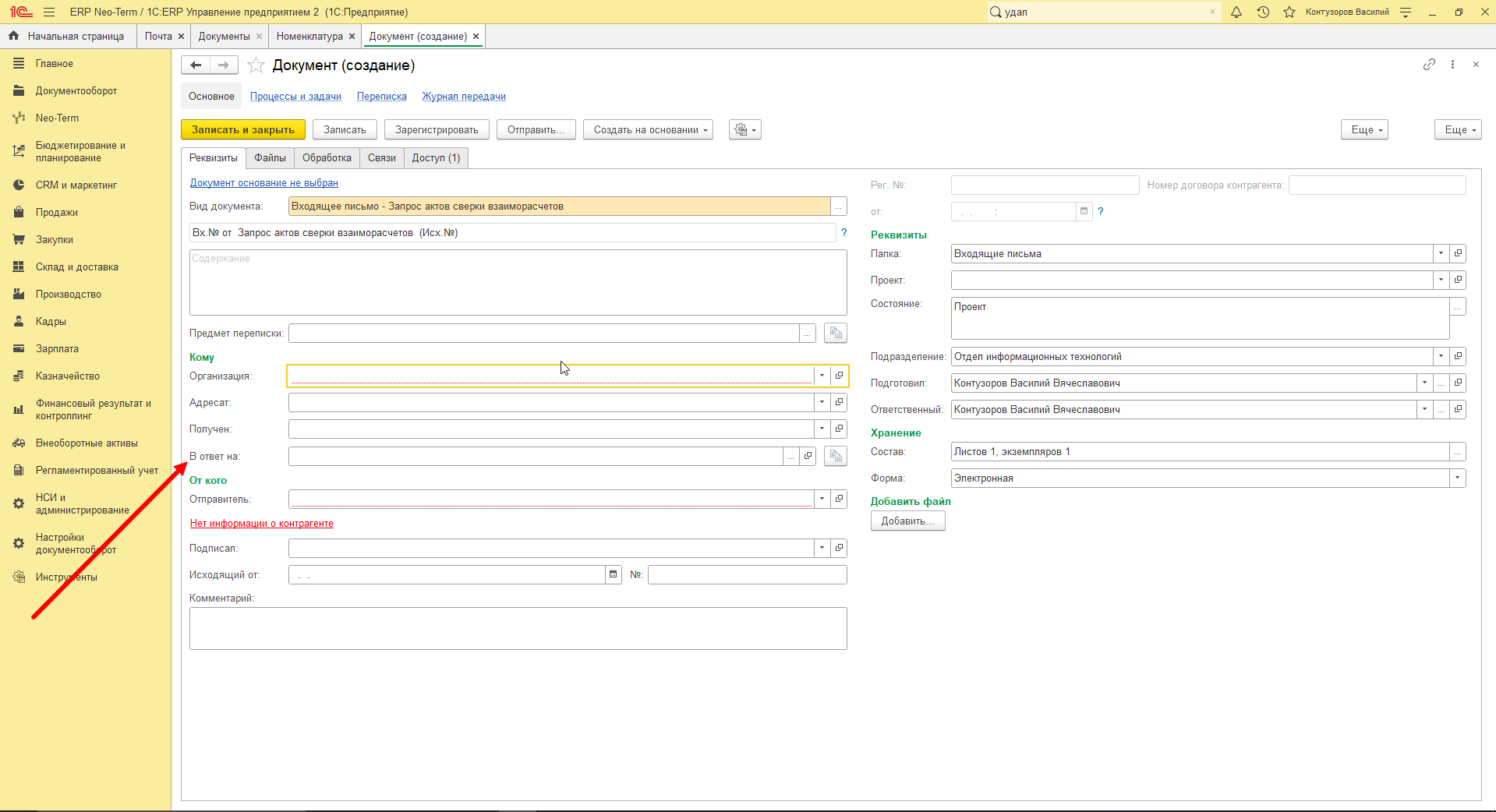
Task: Open settings gear dropdown in toolbar
Action: click(x=744, y=129)
